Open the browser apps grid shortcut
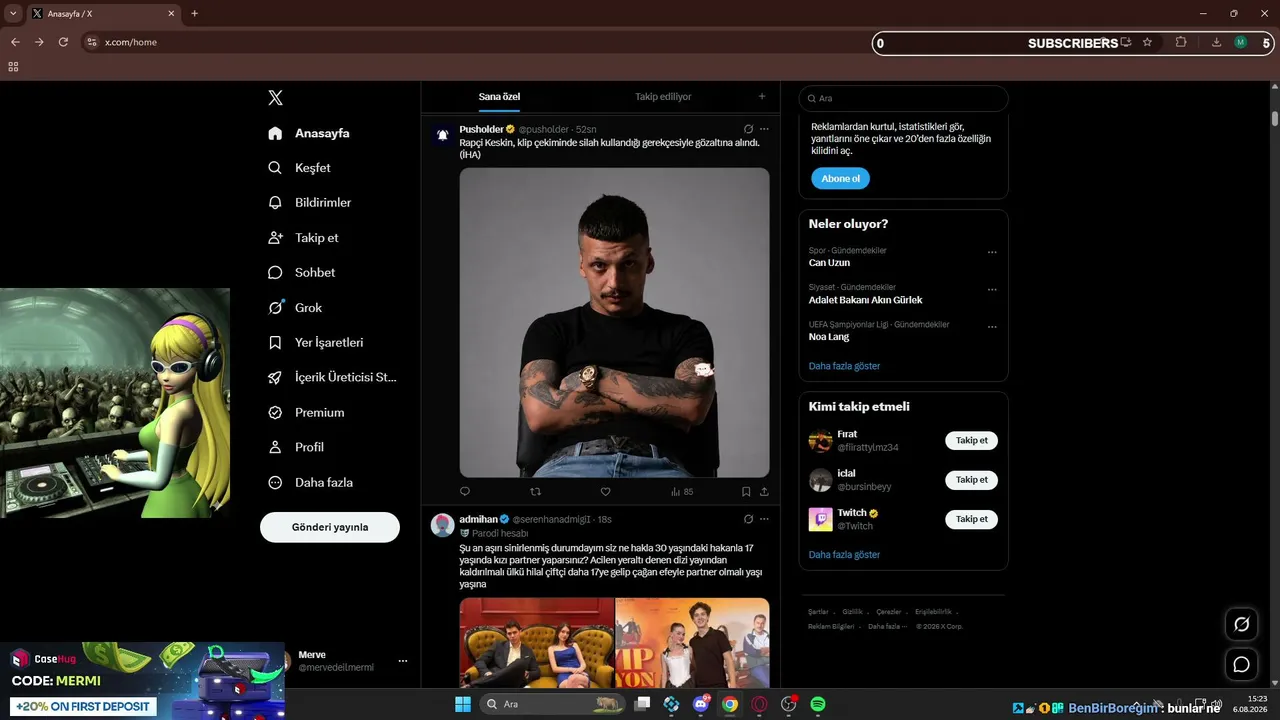 point(13,67)
